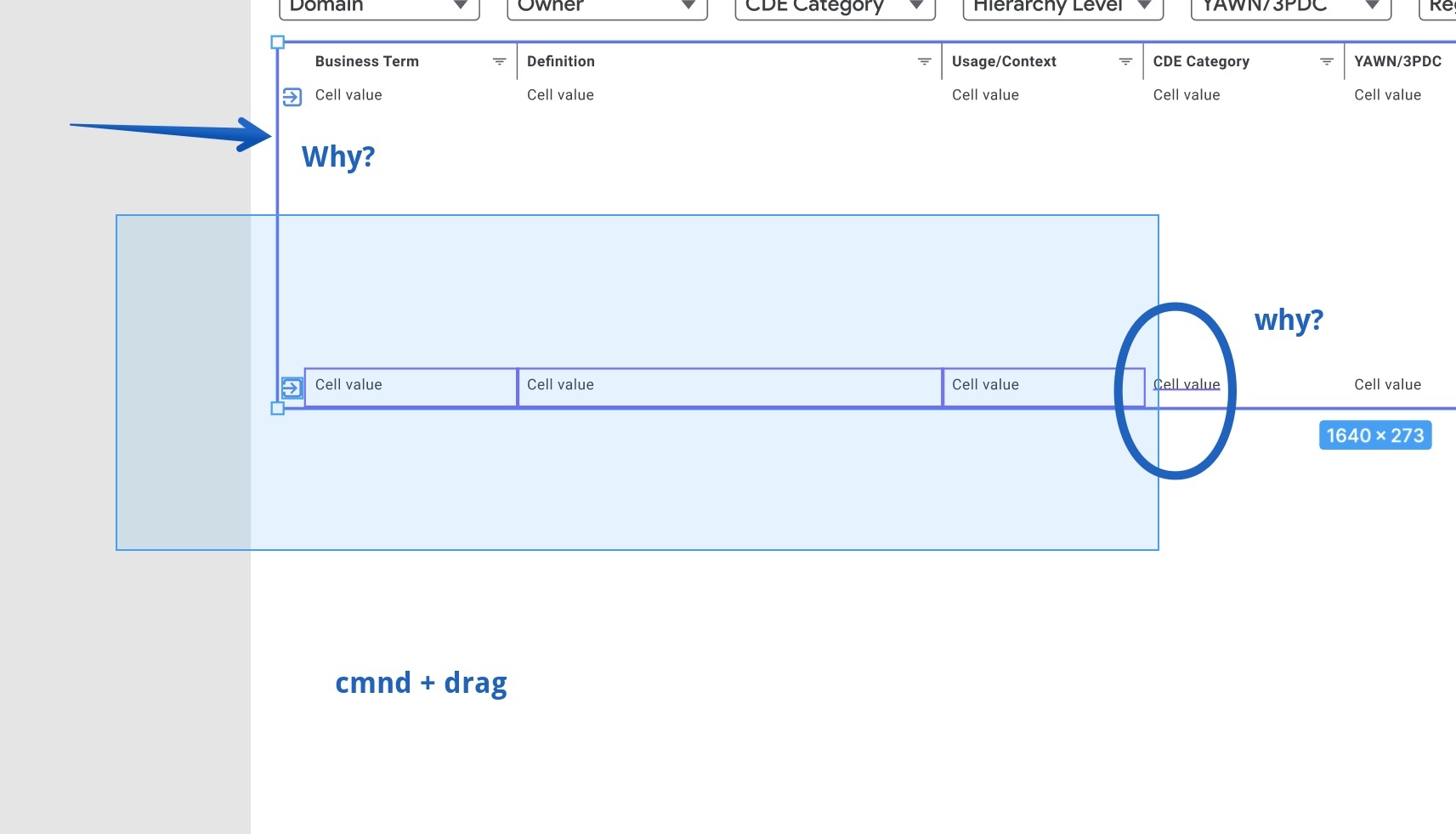The height and width of the screenshot is (834, 1456).
Task: Select first-row Cell value under YAWN/3PDC
Action: tap(1387, 95)
